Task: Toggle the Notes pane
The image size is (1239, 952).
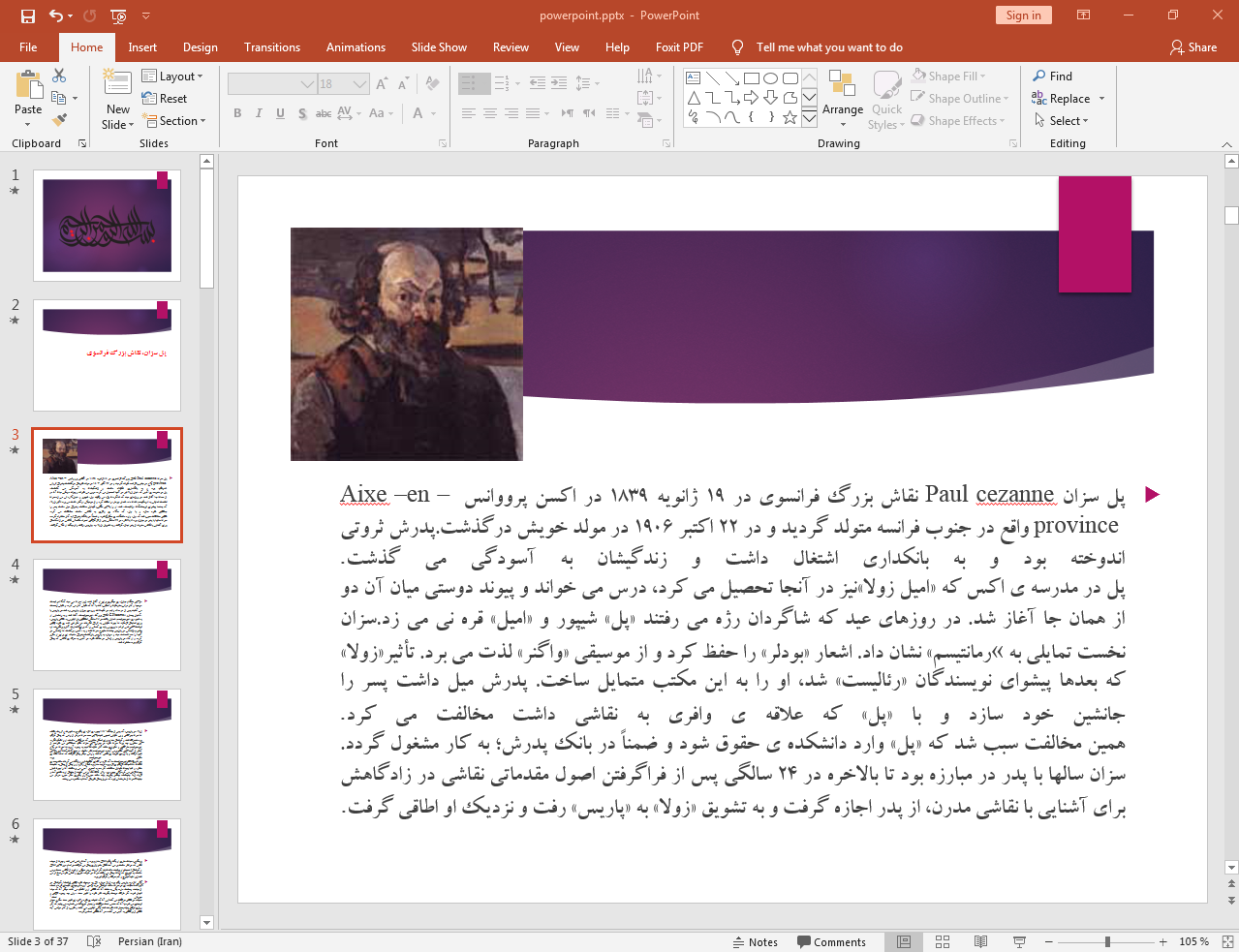Action: click(756, 941)
